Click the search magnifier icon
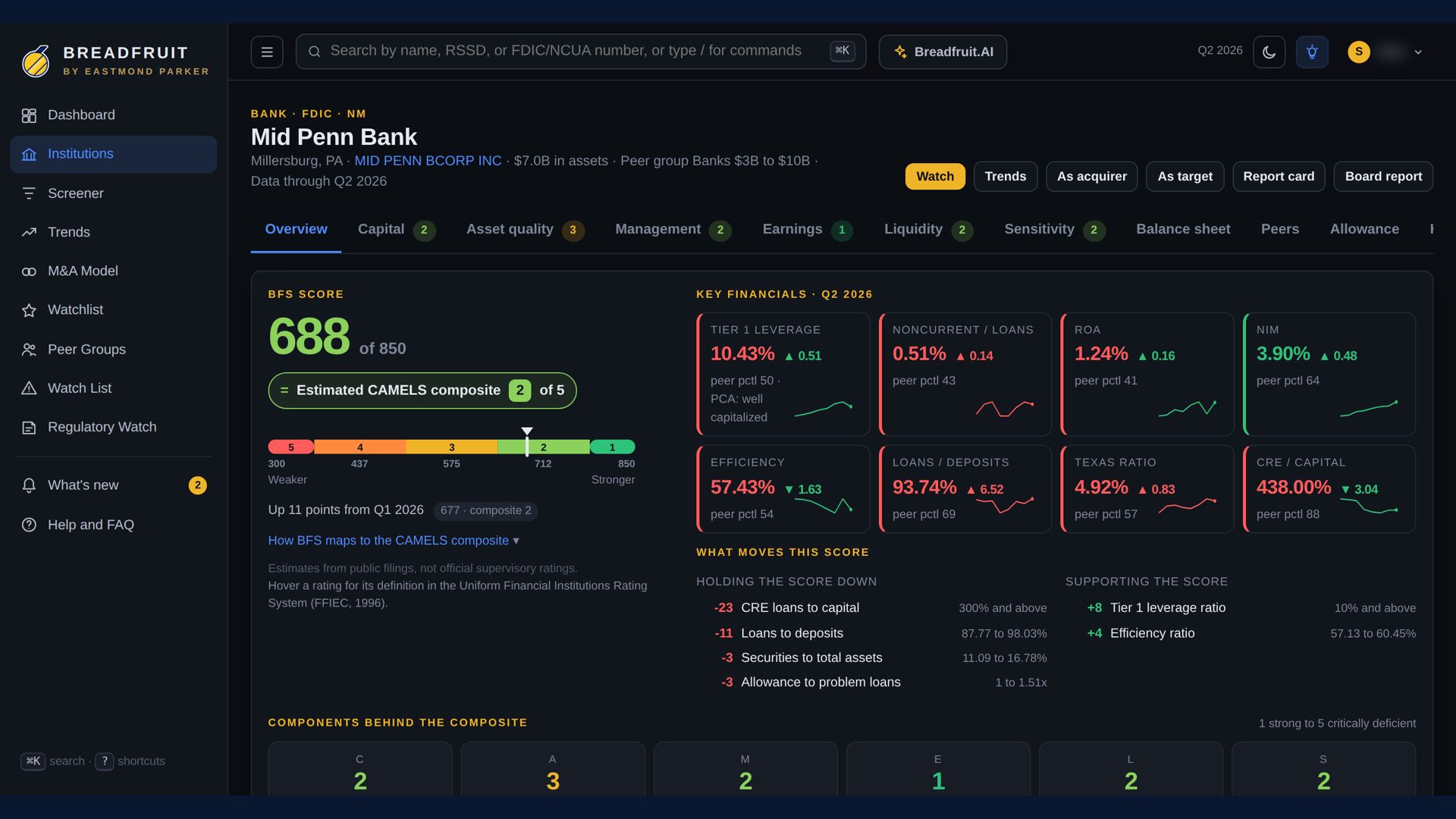The width and height of the screenshot is (1456, 819). tap(314, 52)
